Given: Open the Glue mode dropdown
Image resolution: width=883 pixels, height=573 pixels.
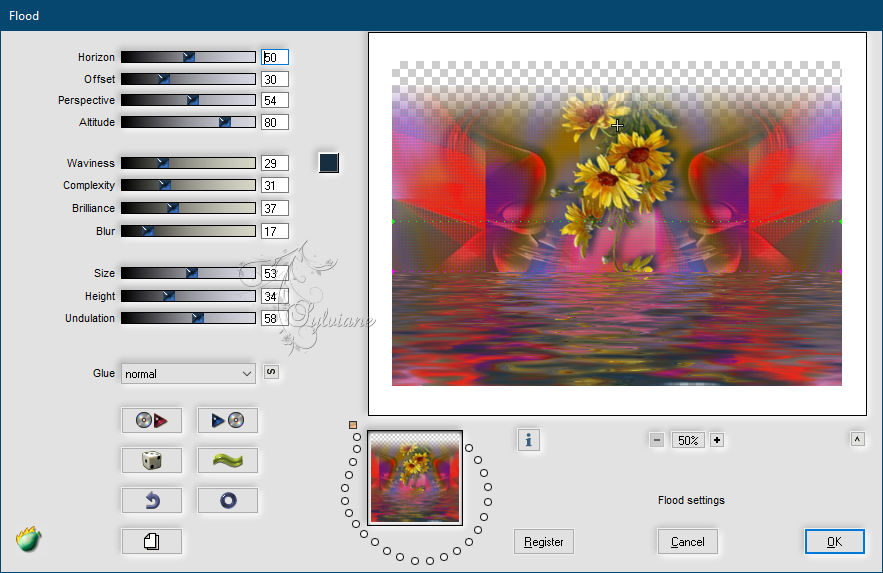Looking at the screenshot, I should [x=188, y=374].
